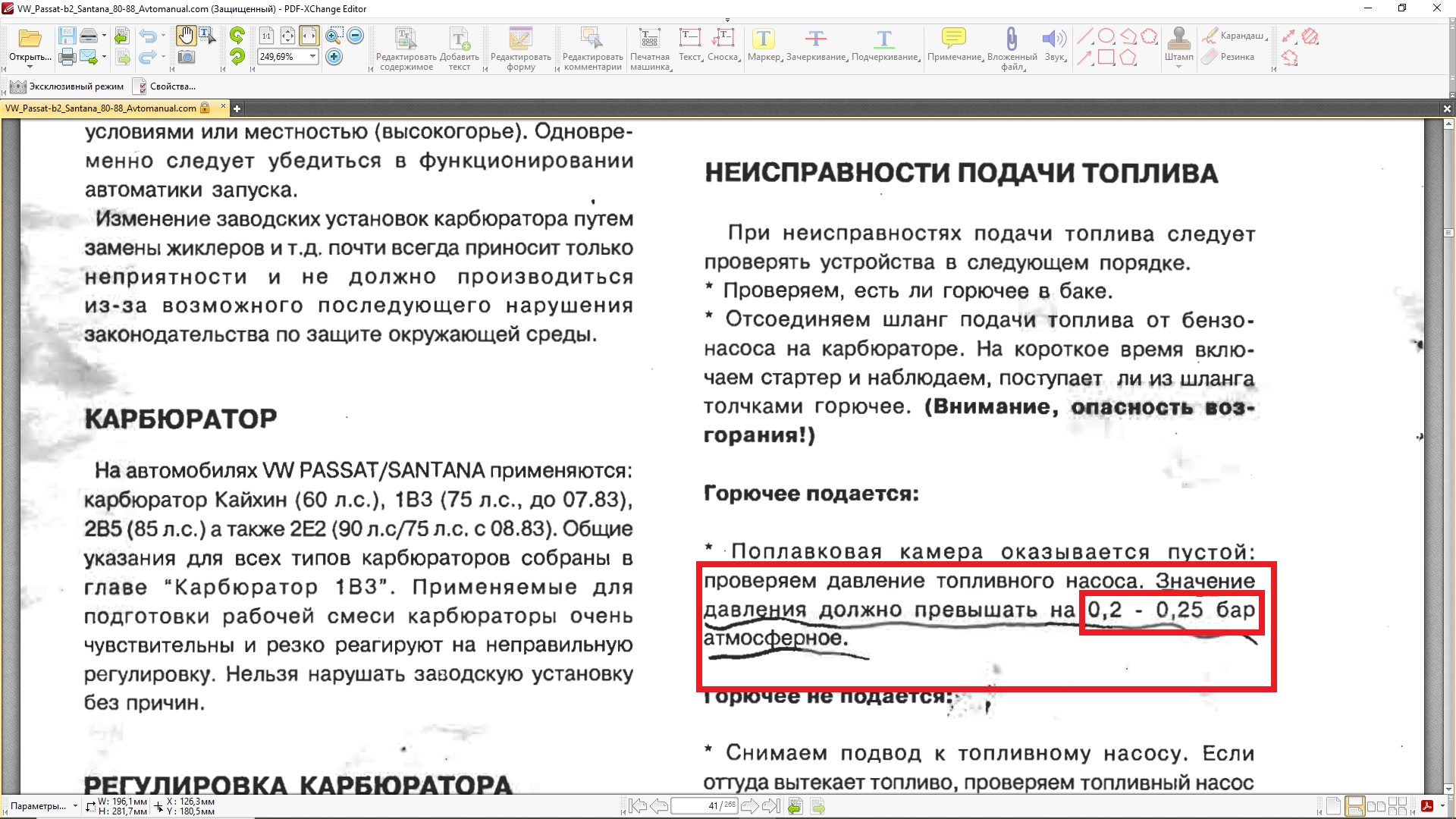The width and height of the screenshot is (1456, 819).
Task: Select the Stamp tool
Action: pos(1178,39)
